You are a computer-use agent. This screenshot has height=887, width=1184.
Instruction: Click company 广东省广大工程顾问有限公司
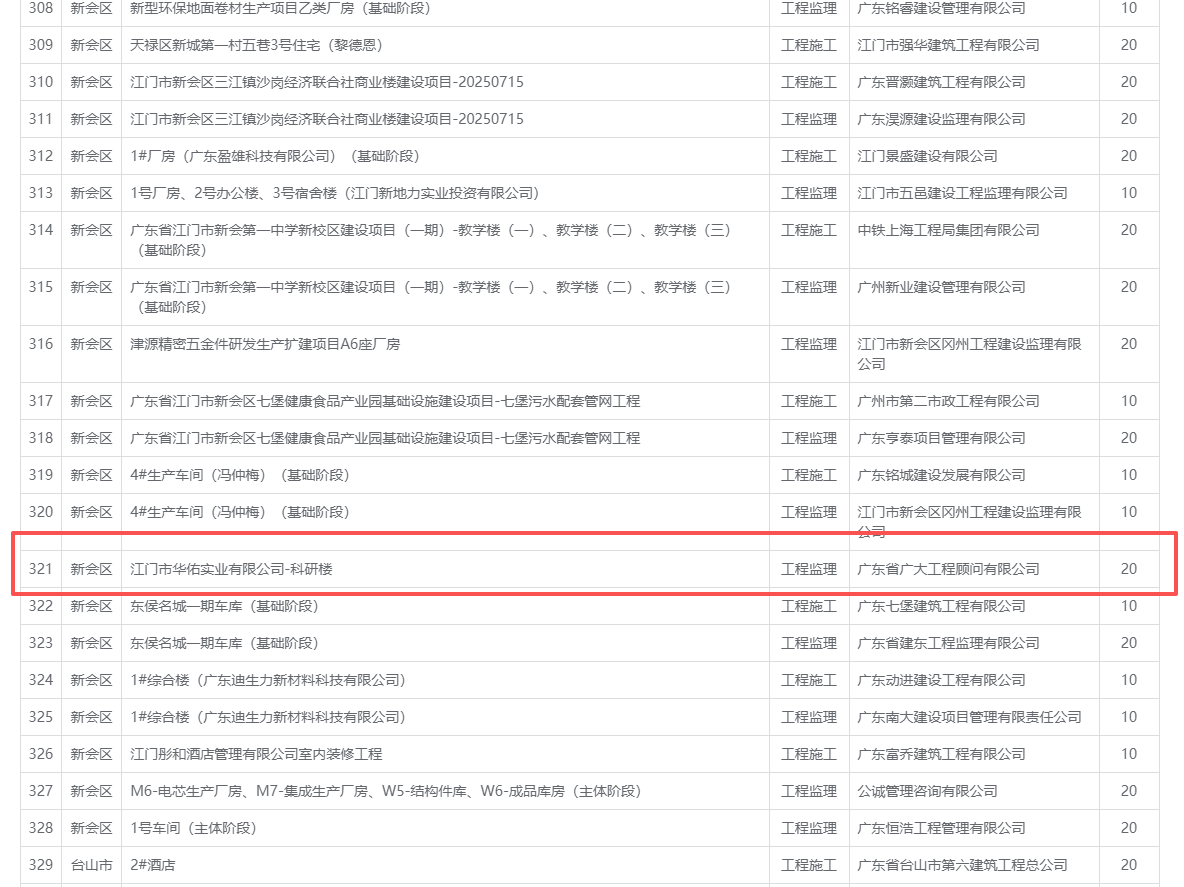948,569
